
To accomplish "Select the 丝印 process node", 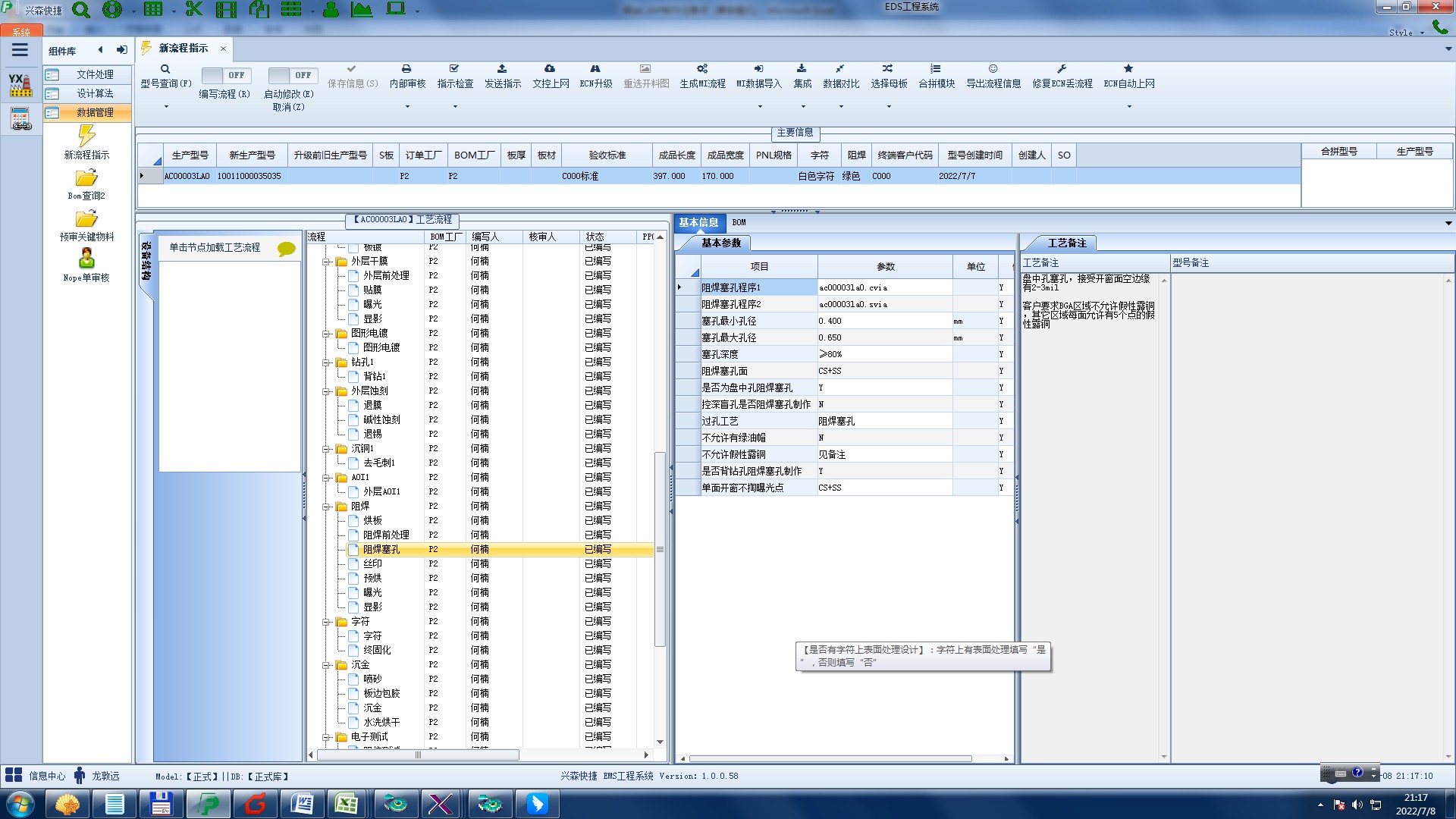I will pyautogui.click(x=372, y=564).
